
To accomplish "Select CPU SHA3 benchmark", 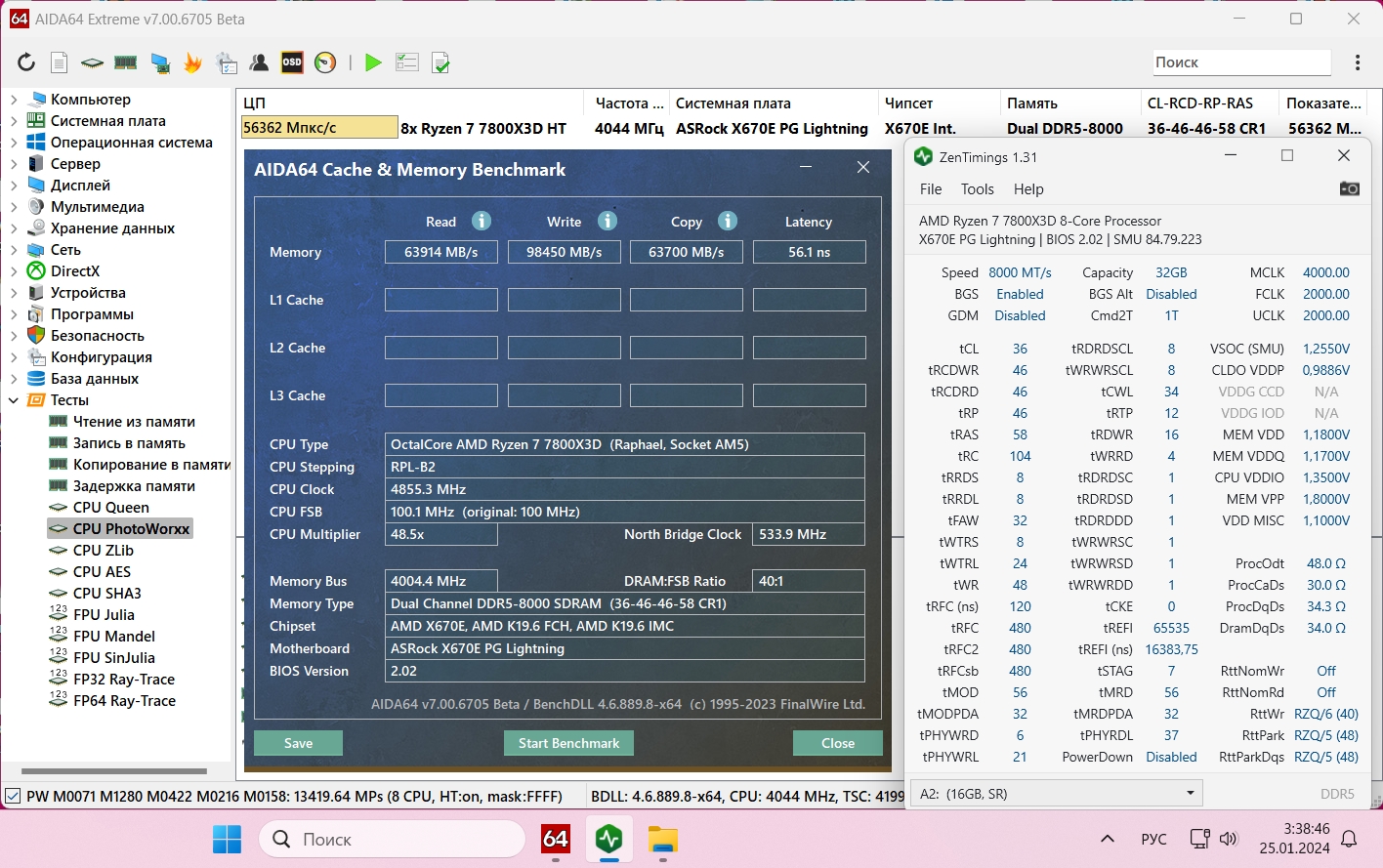I will point(106,594).
